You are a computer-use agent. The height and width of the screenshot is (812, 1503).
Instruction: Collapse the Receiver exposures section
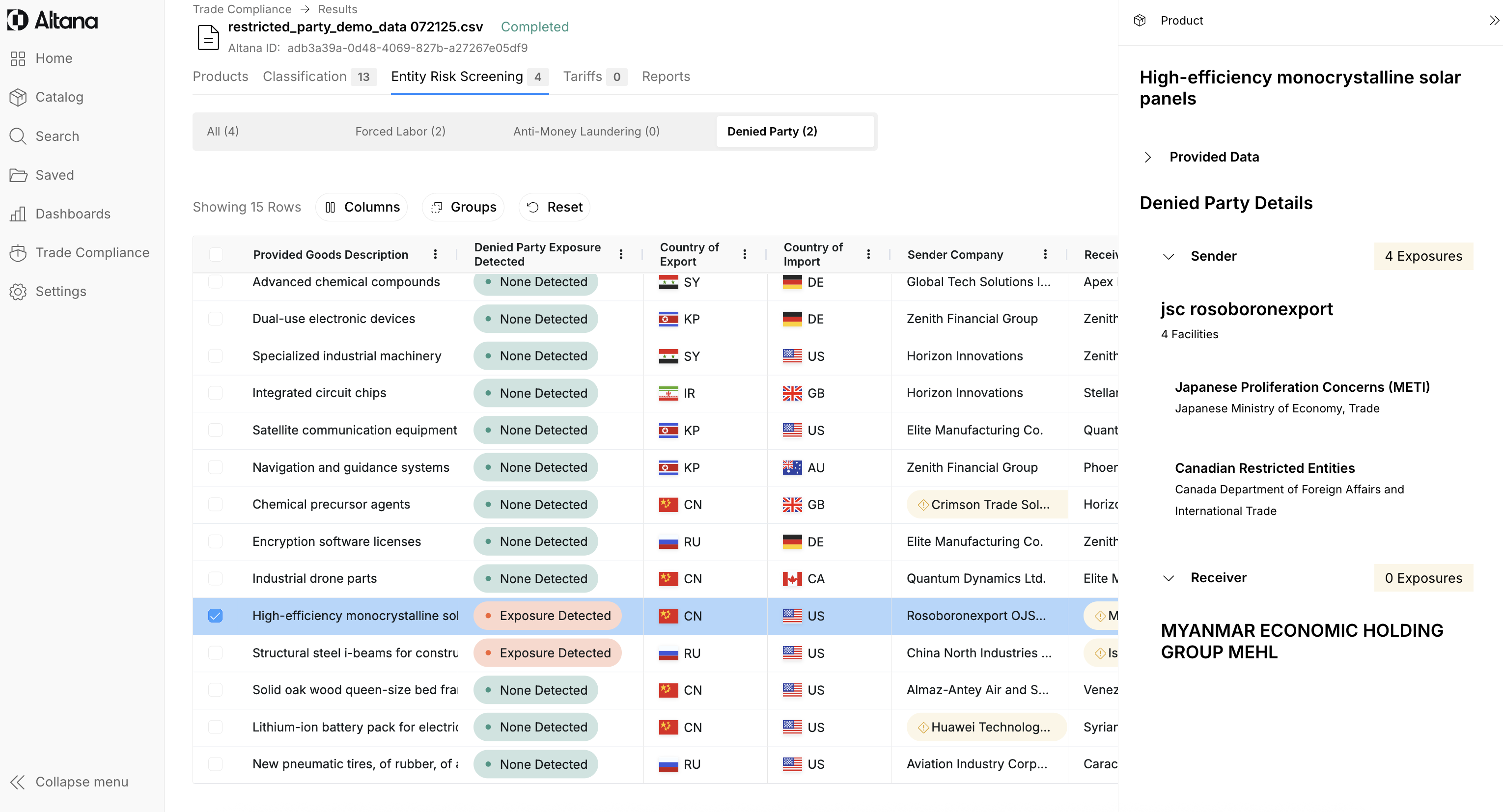1168,578
